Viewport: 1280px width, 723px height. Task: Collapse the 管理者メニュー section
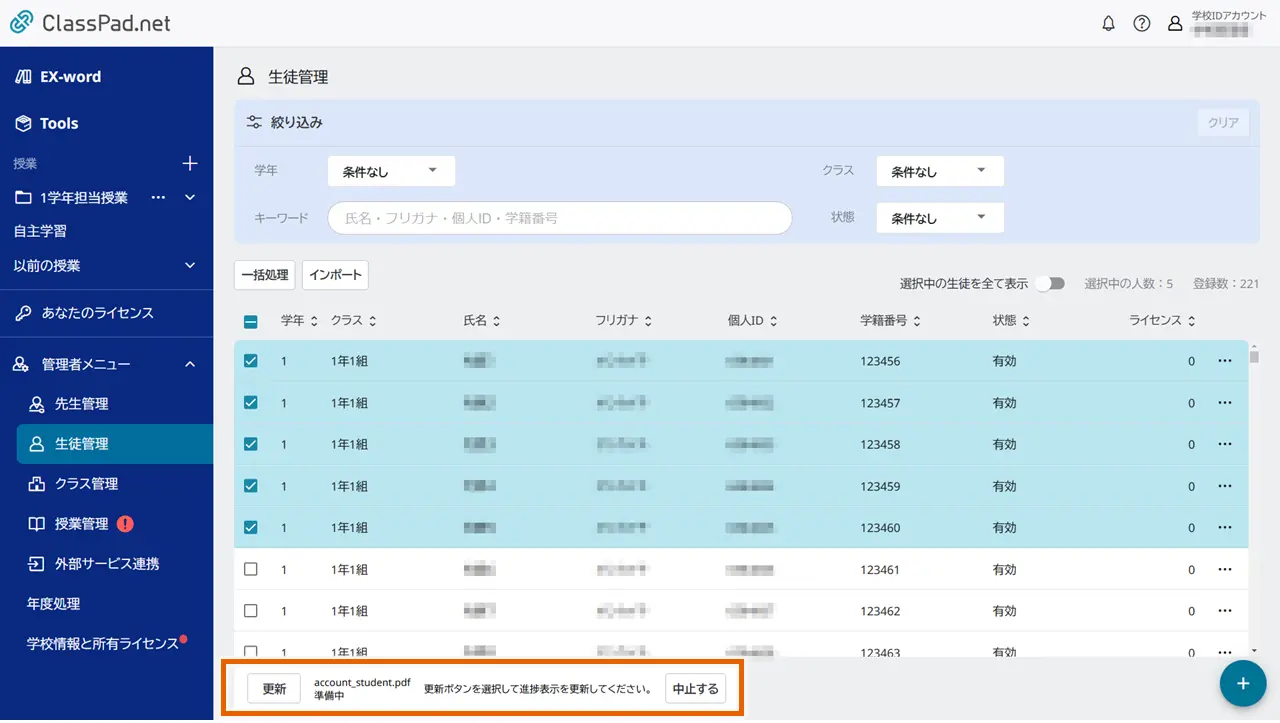(190, 364)
